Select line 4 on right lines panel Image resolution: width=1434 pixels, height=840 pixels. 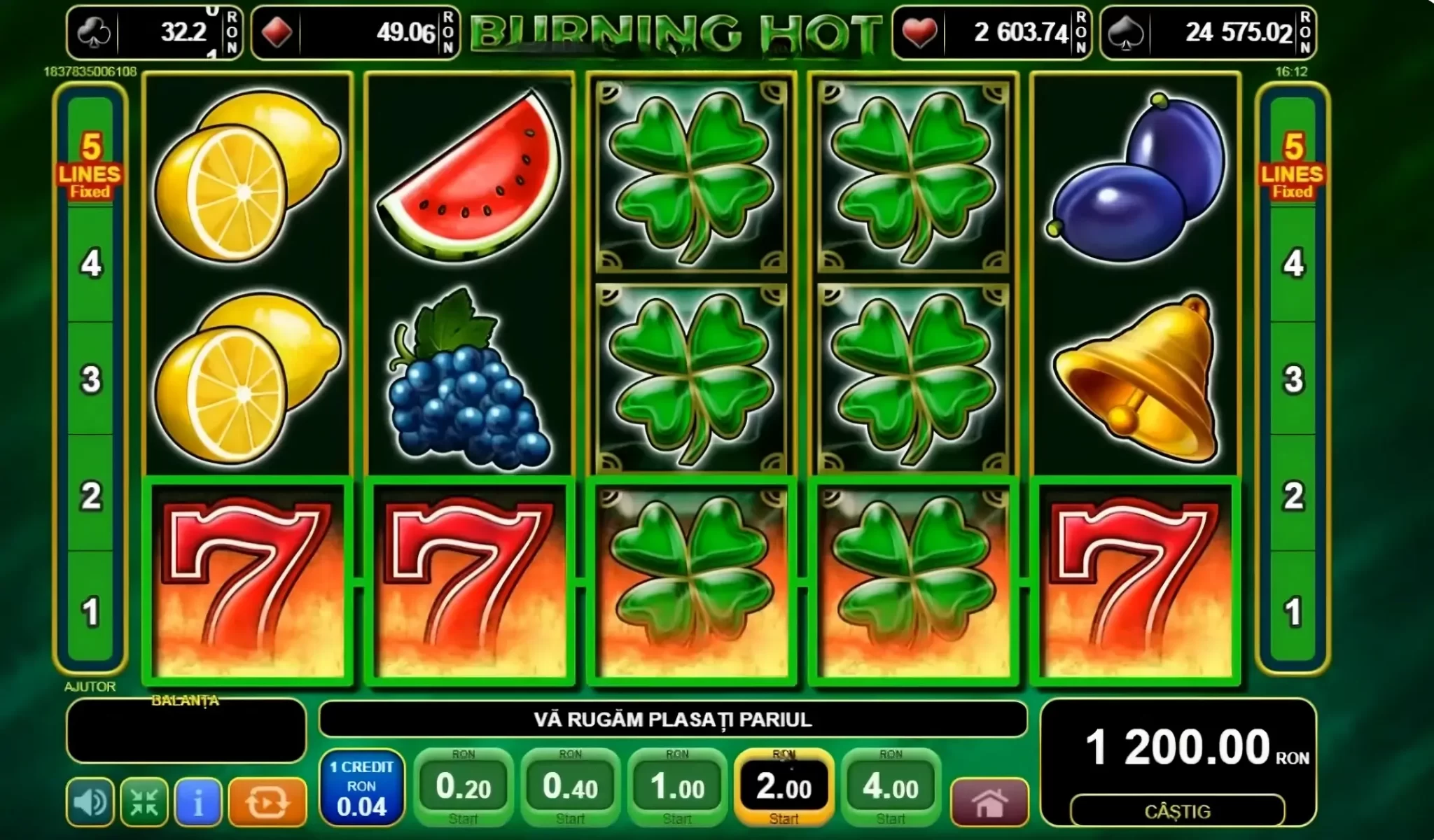pos(1293,264)
